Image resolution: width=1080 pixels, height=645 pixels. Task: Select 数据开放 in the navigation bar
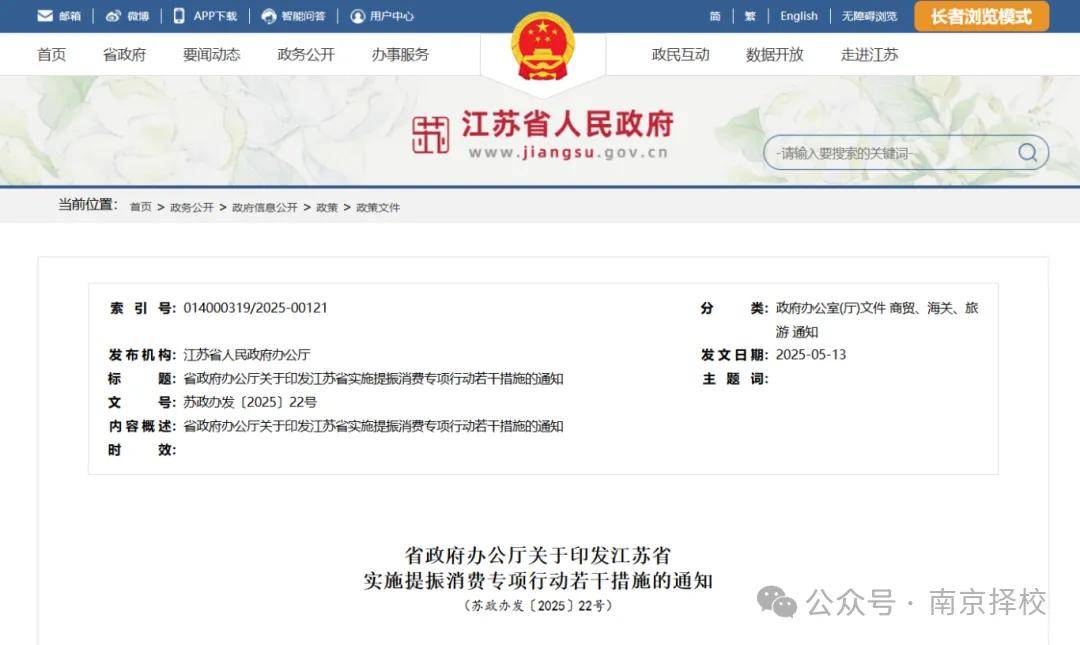click(x=775, y=54)
